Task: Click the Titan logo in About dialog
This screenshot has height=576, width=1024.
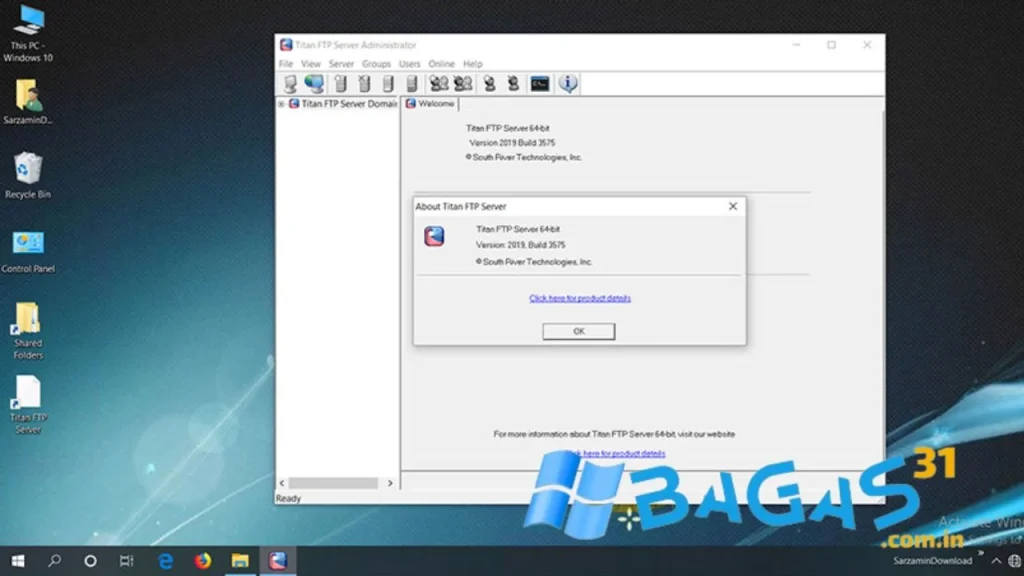Action: pos(434,236)
